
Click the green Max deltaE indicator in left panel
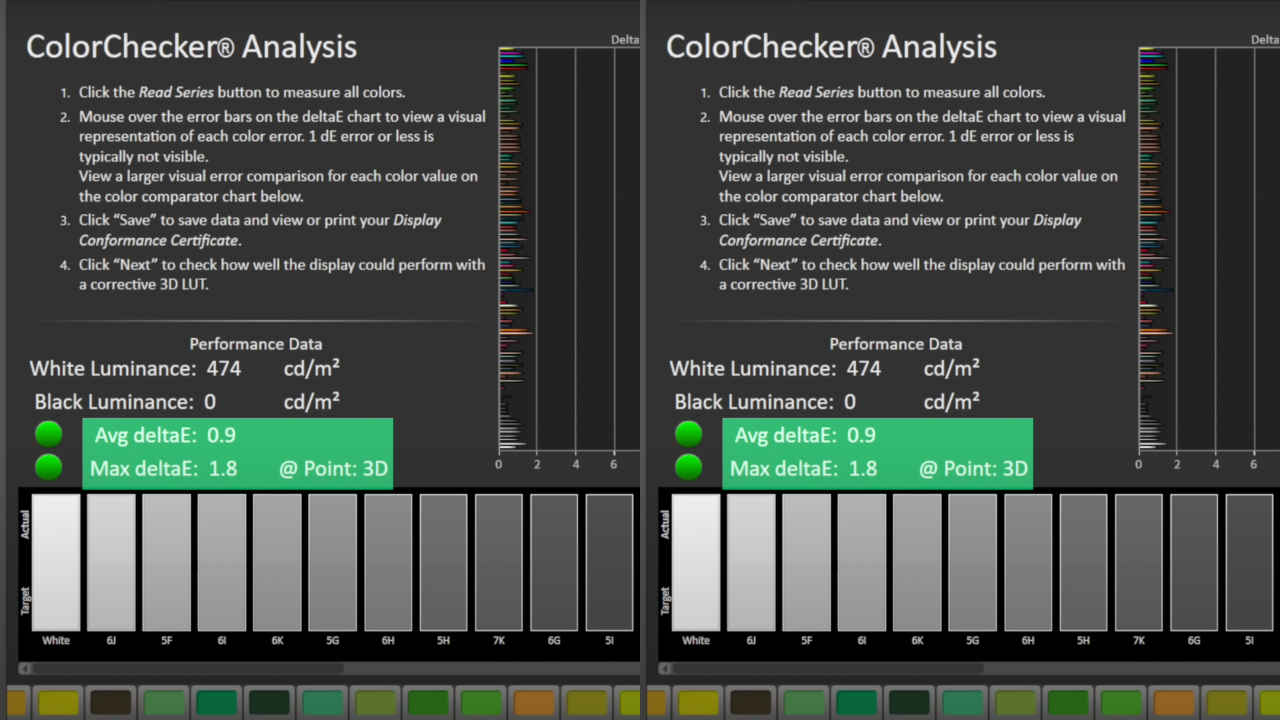tap(48, 467)
